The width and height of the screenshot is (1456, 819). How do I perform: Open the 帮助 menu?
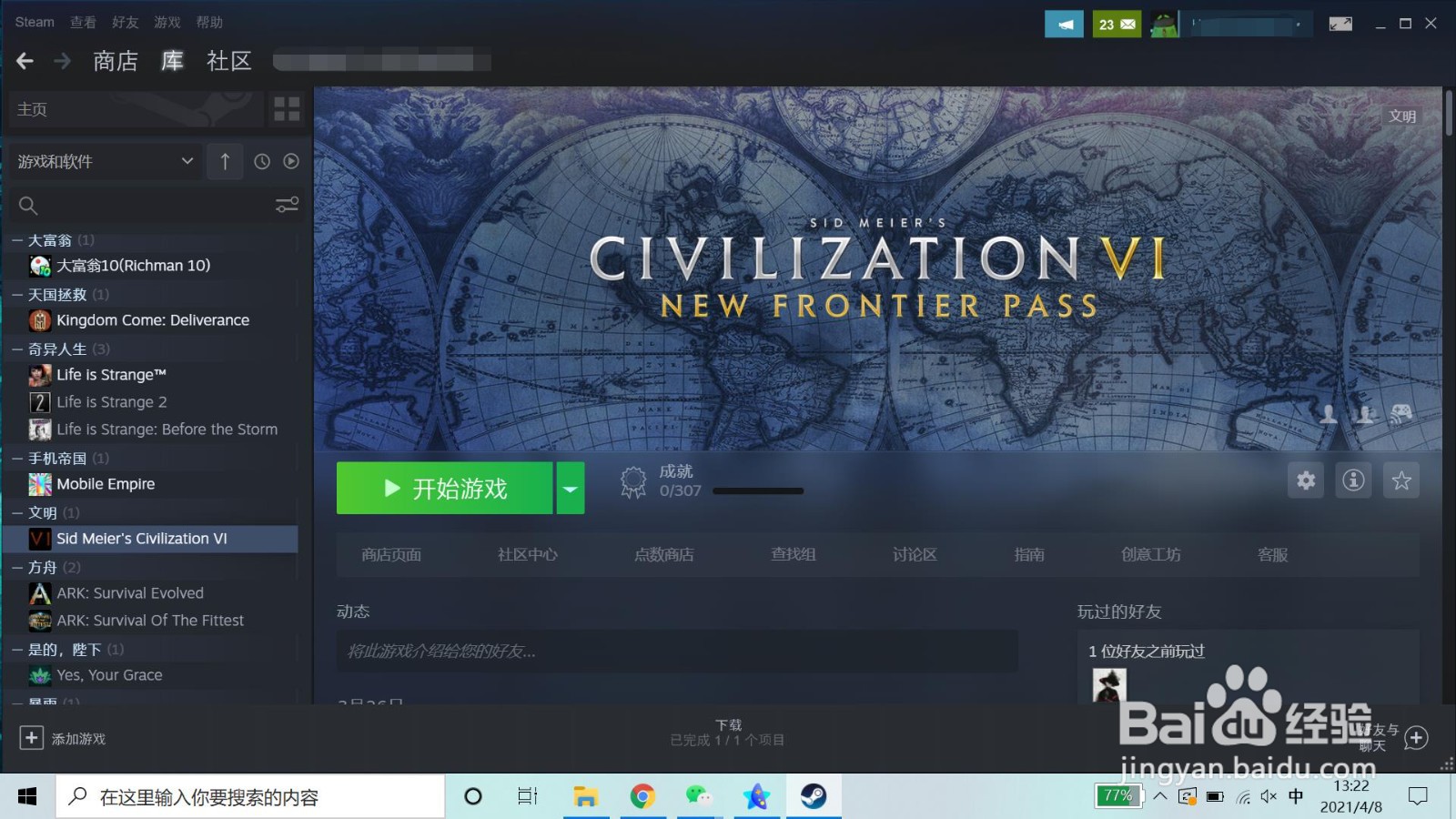point(209,22)
